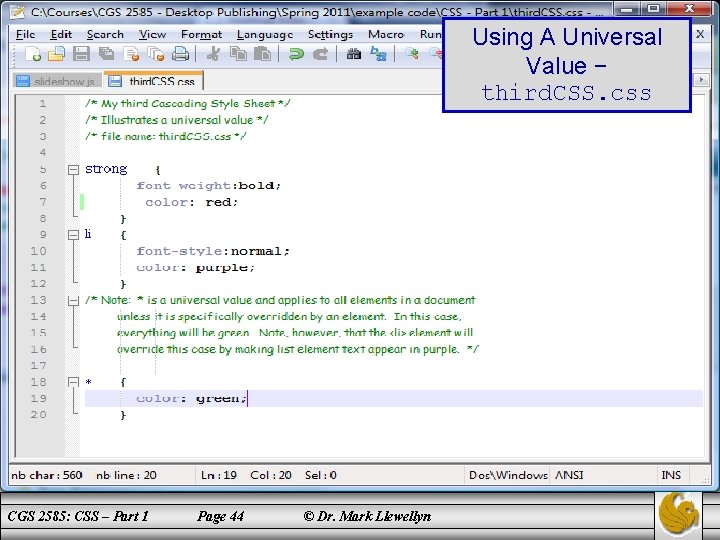
Task: Collapse the strong rule fold marker
Action: [x=73, y=170]
